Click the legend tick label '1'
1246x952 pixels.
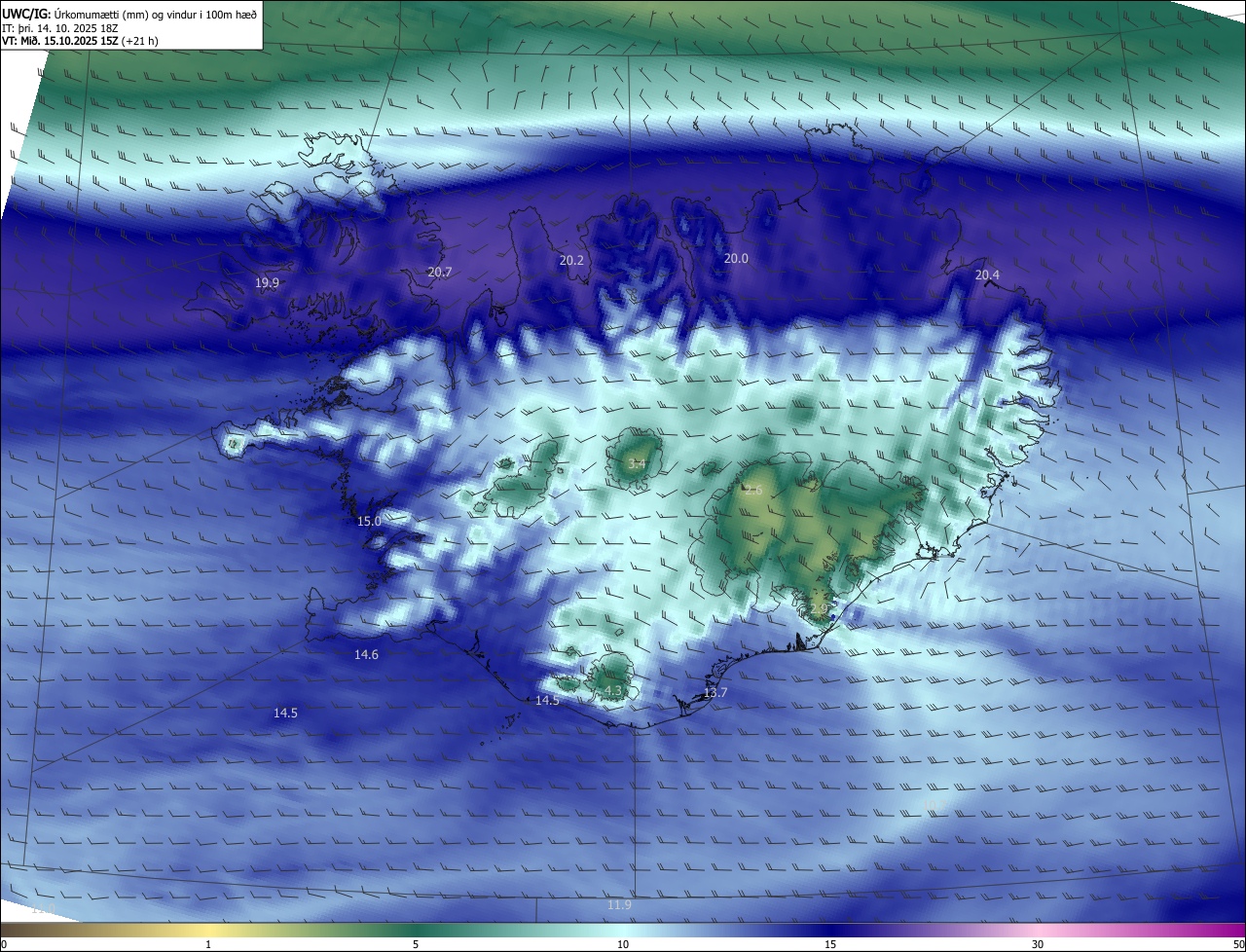pyautogui.click(x=208, y=944)
